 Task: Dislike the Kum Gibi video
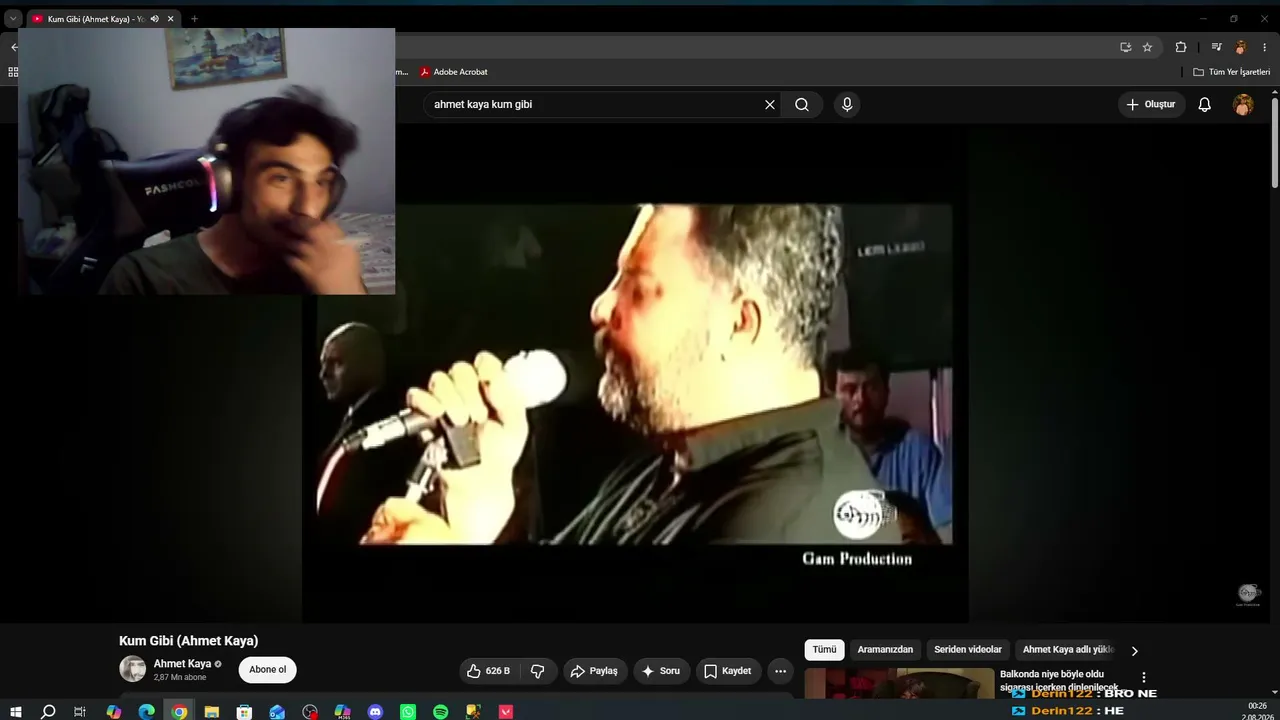[537, 671]
